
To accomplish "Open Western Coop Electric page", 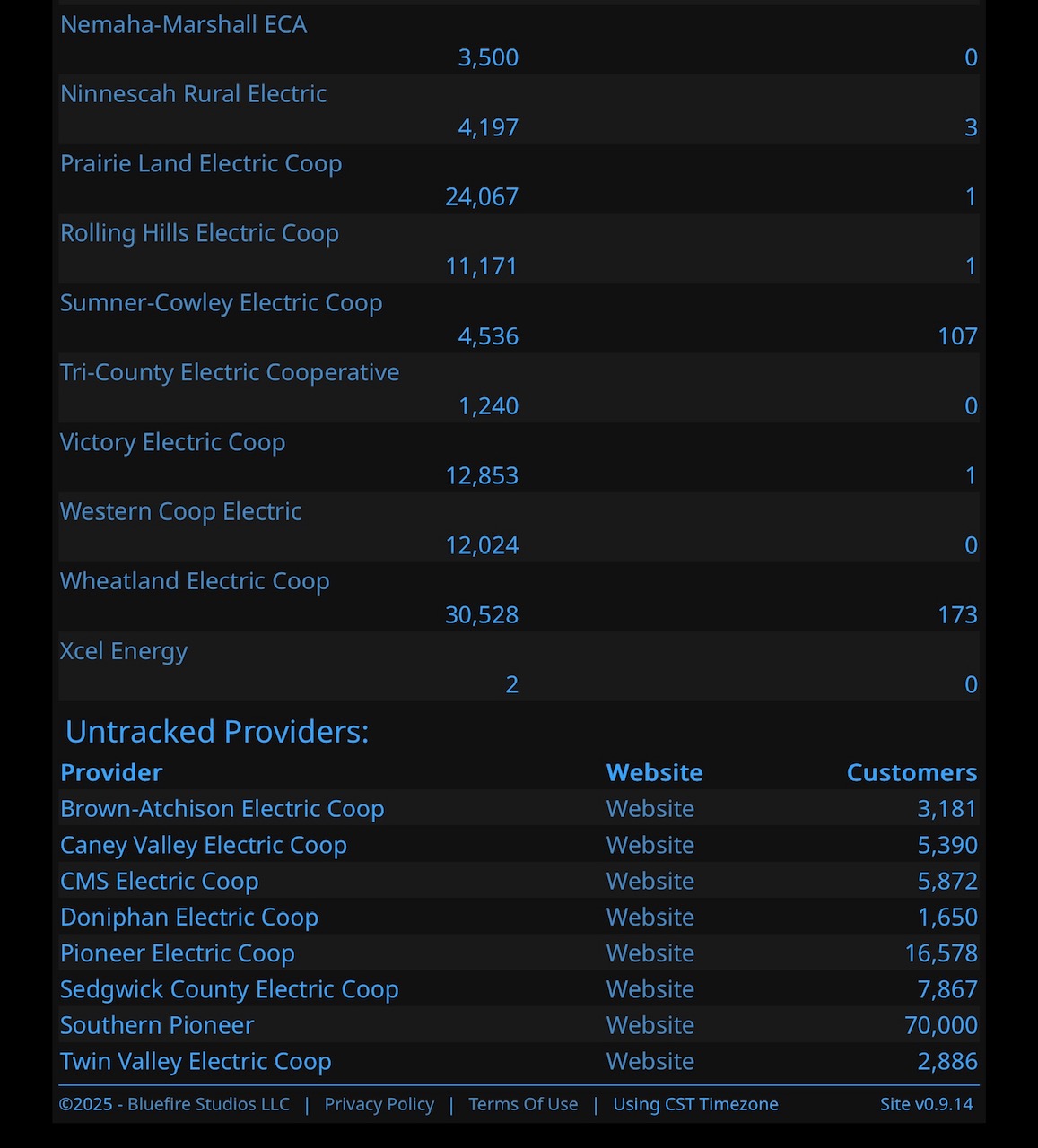I will tap(180, 512).
